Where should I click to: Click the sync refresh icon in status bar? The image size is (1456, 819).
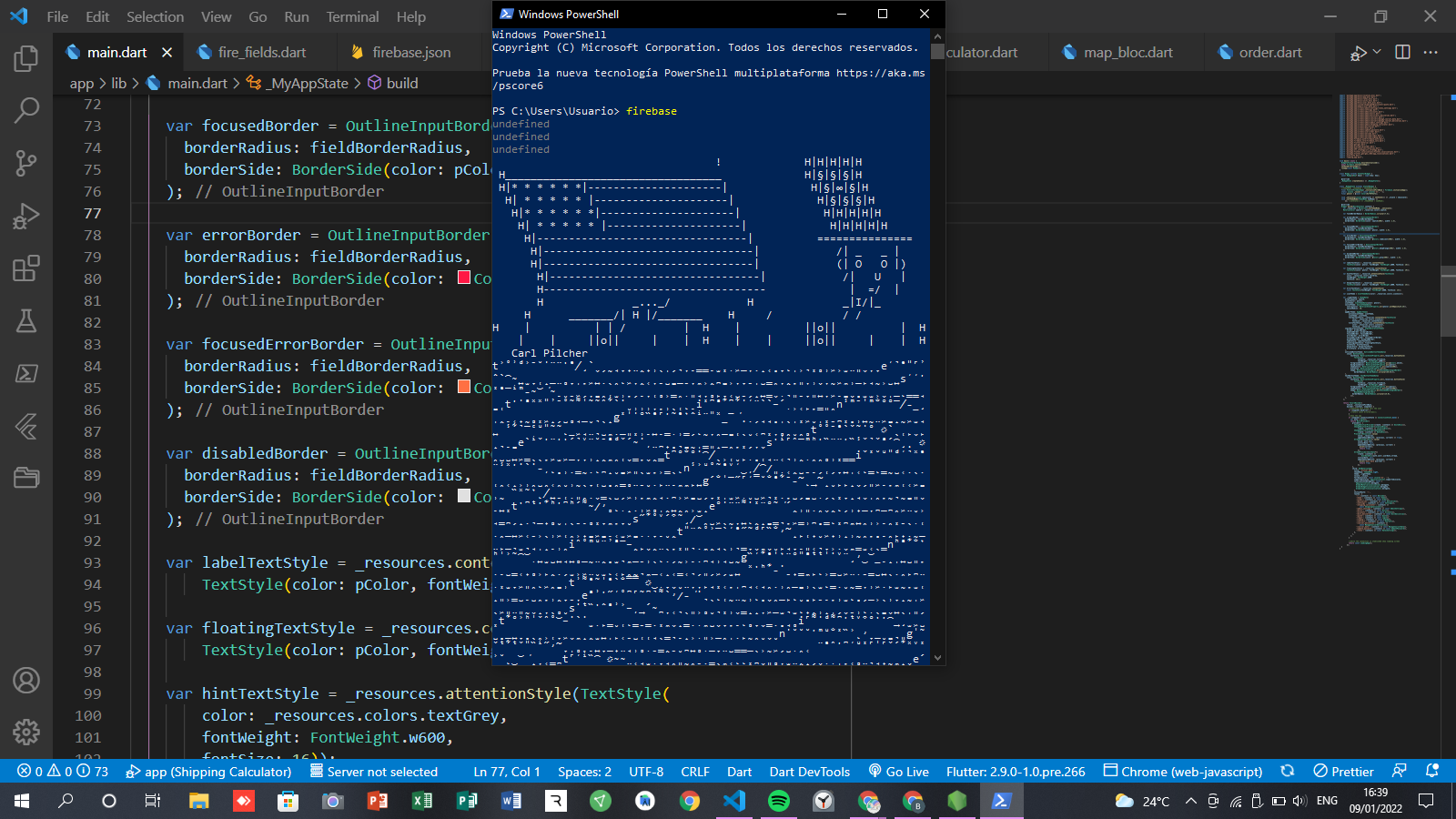(x=1287, y=771)
